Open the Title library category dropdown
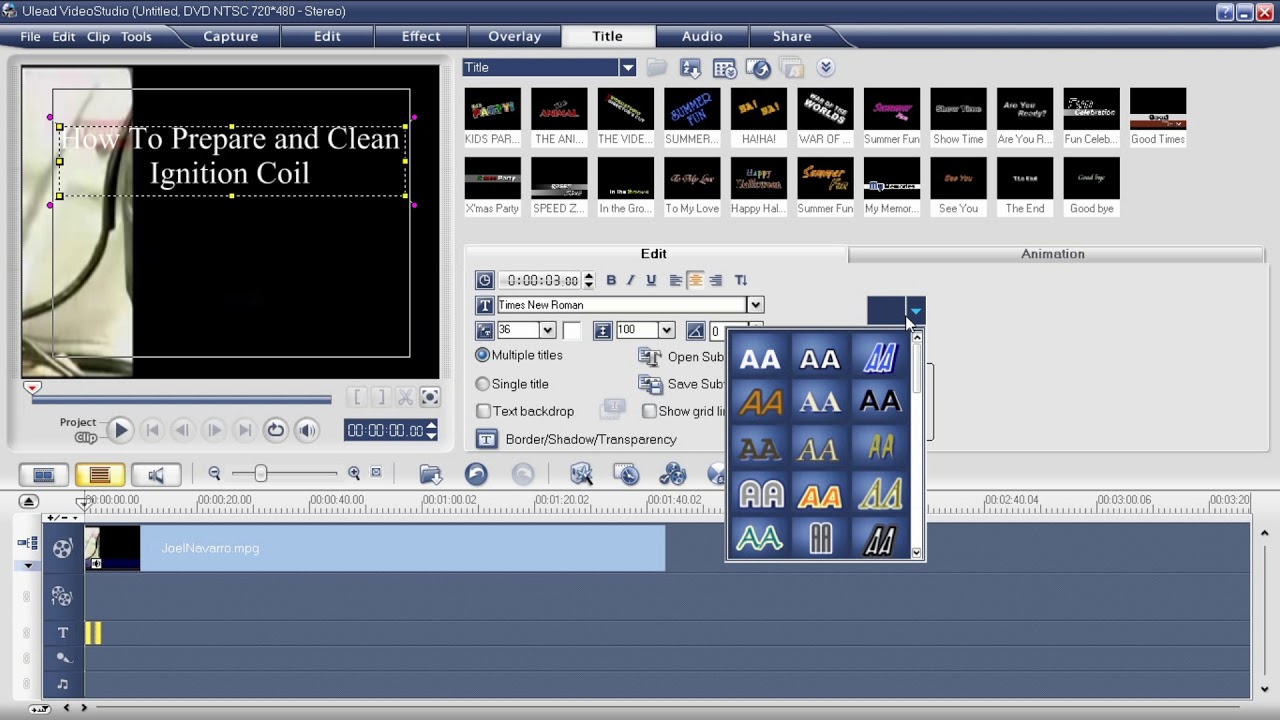Viewport: 1280px width, 720px height. (x=627, y=67)
